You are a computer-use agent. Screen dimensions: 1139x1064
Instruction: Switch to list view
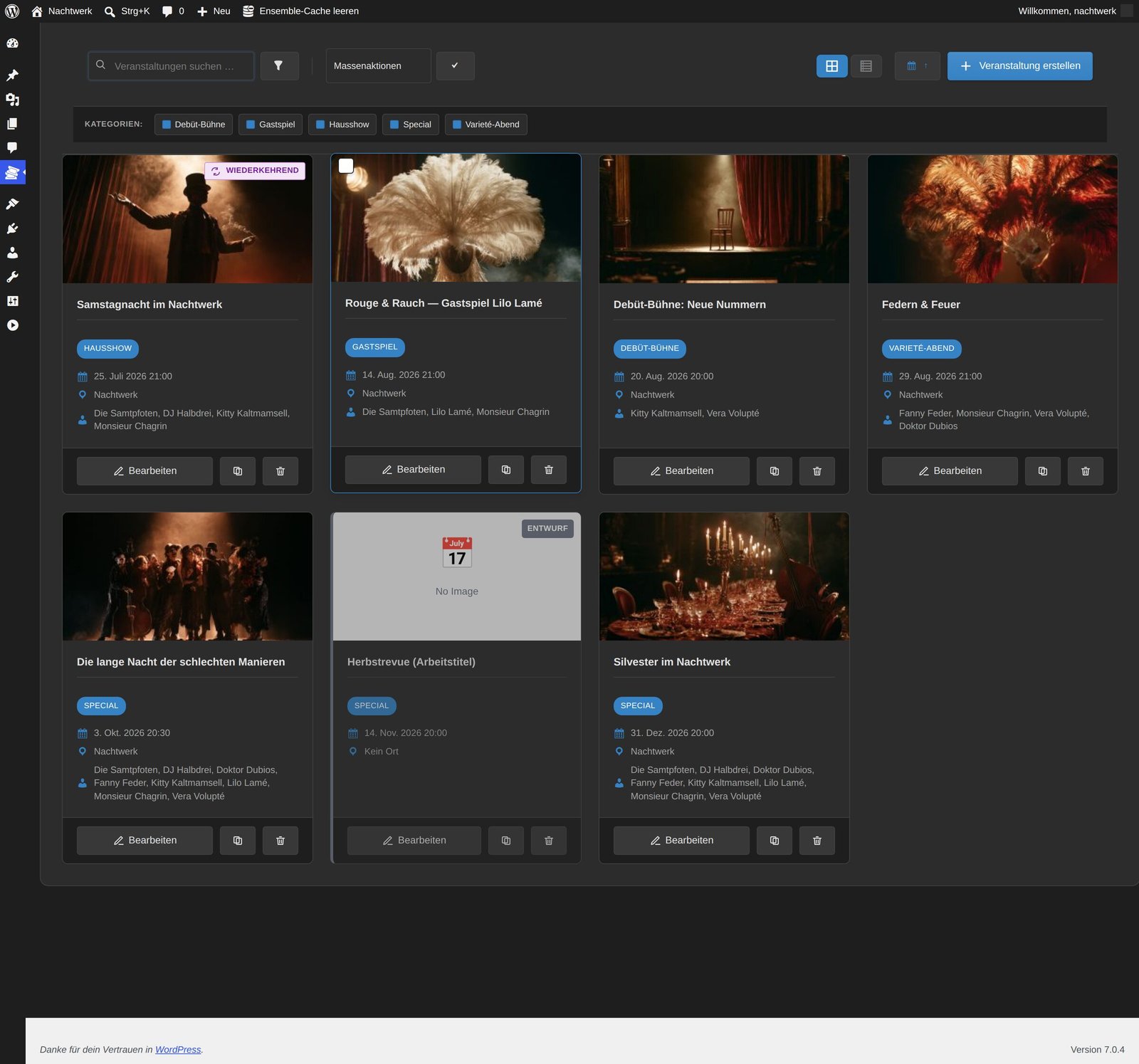click(x=866, y=66)
